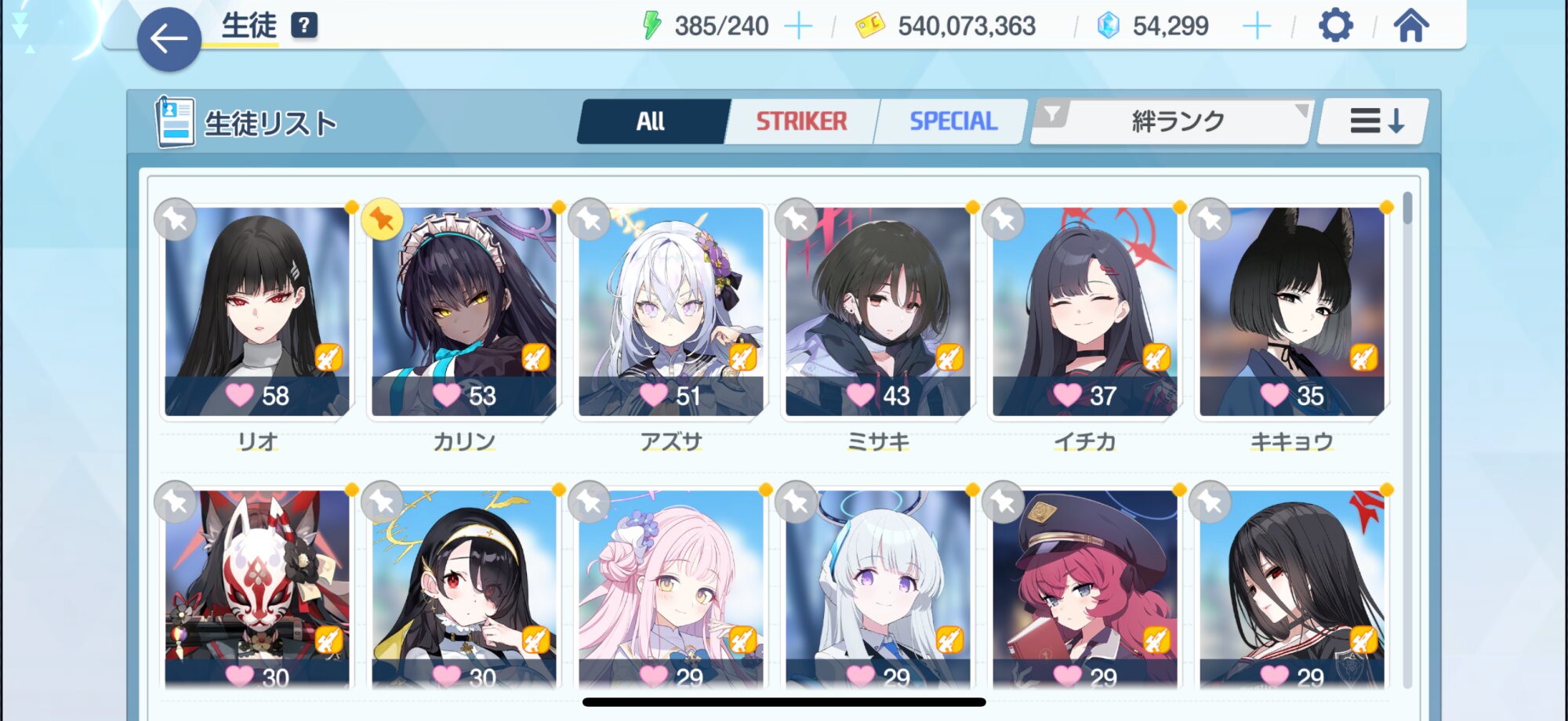1568x721 pixels.
Task: Return to the home lobby icon
Action: click(1410, 26)
